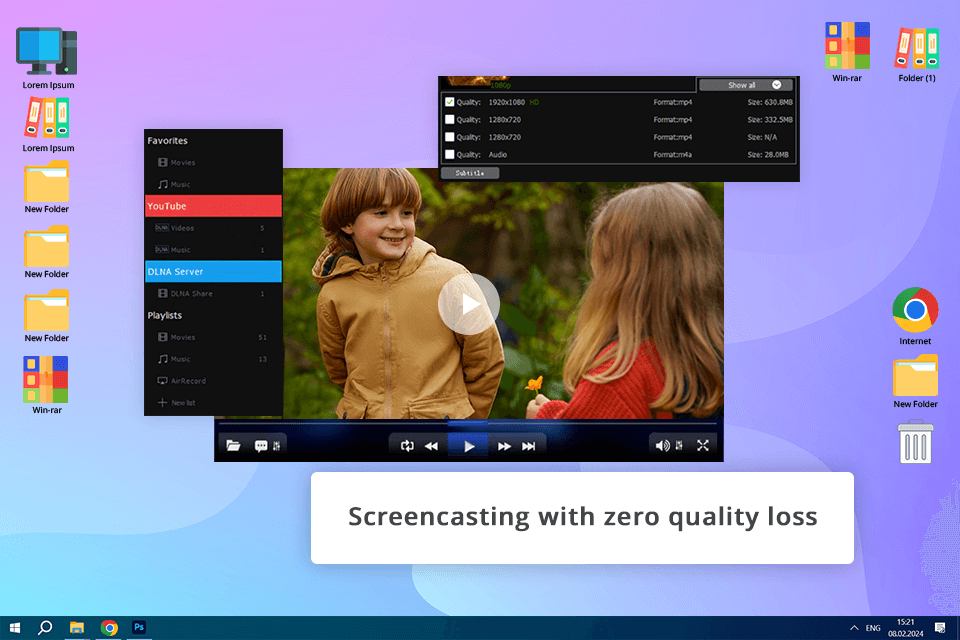This screenshot has width=960, height=640.
Task: Click the Size: 630.8MB text
Action: pyautogui.click(x=770, y=102)
